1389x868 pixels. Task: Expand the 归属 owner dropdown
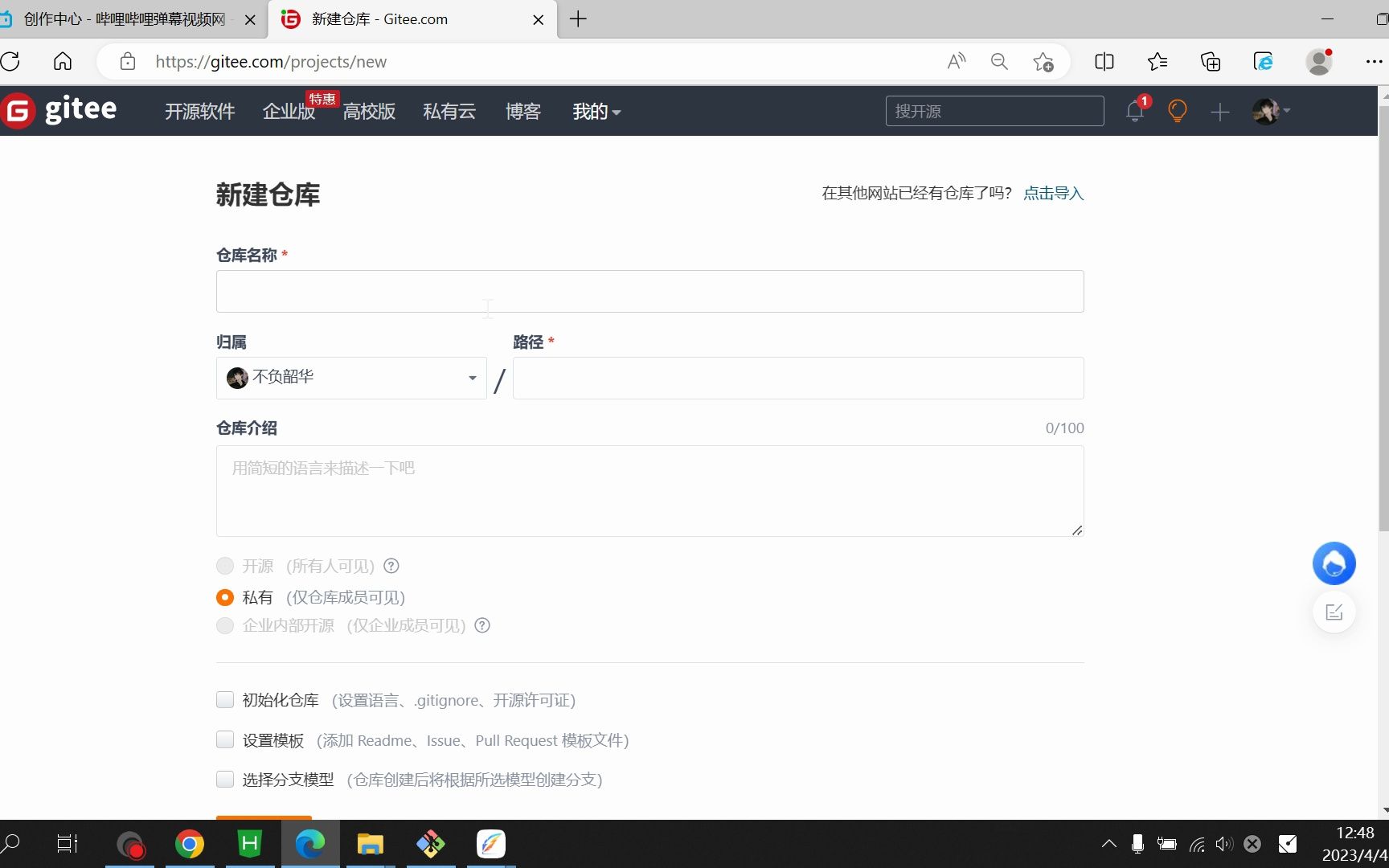click(351, 378)
